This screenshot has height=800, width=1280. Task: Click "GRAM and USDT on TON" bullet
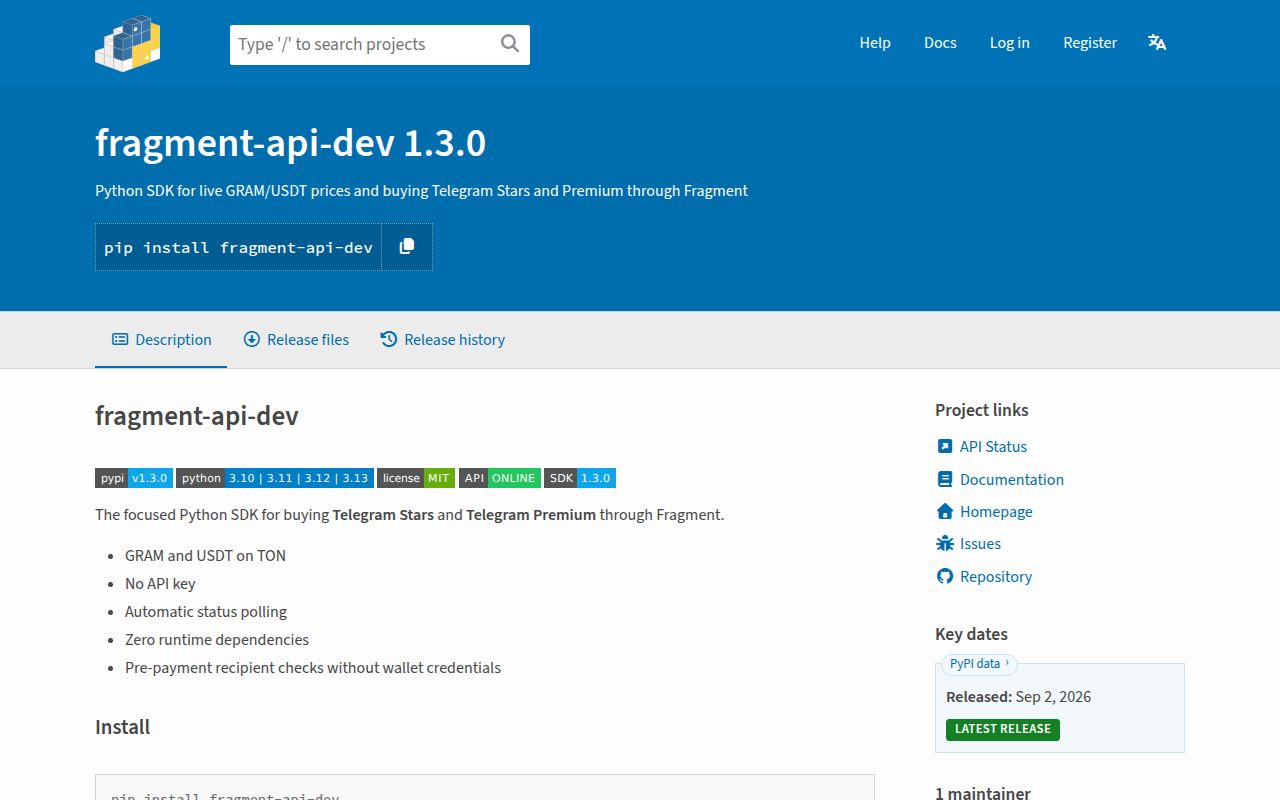coord(205,555)
